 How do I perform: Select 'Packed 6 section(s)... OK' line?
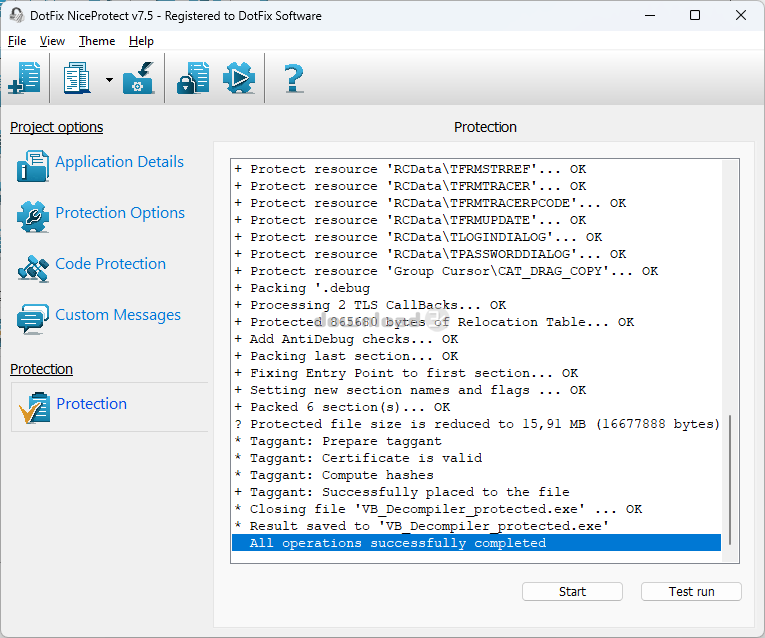[x=476, y=407]
